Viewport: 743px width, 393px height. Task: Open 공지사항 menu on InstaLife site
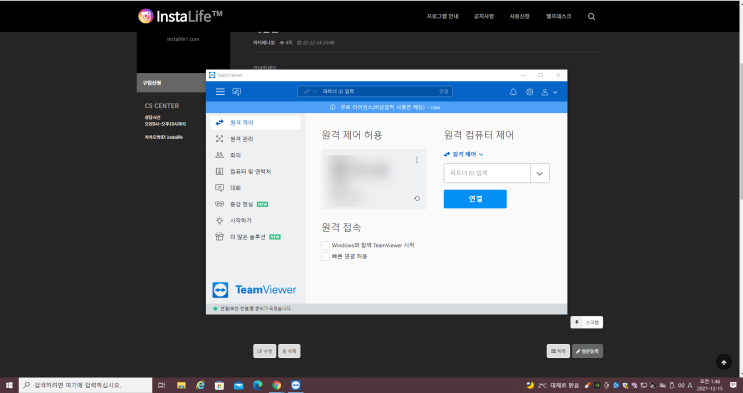pos(484,16)
